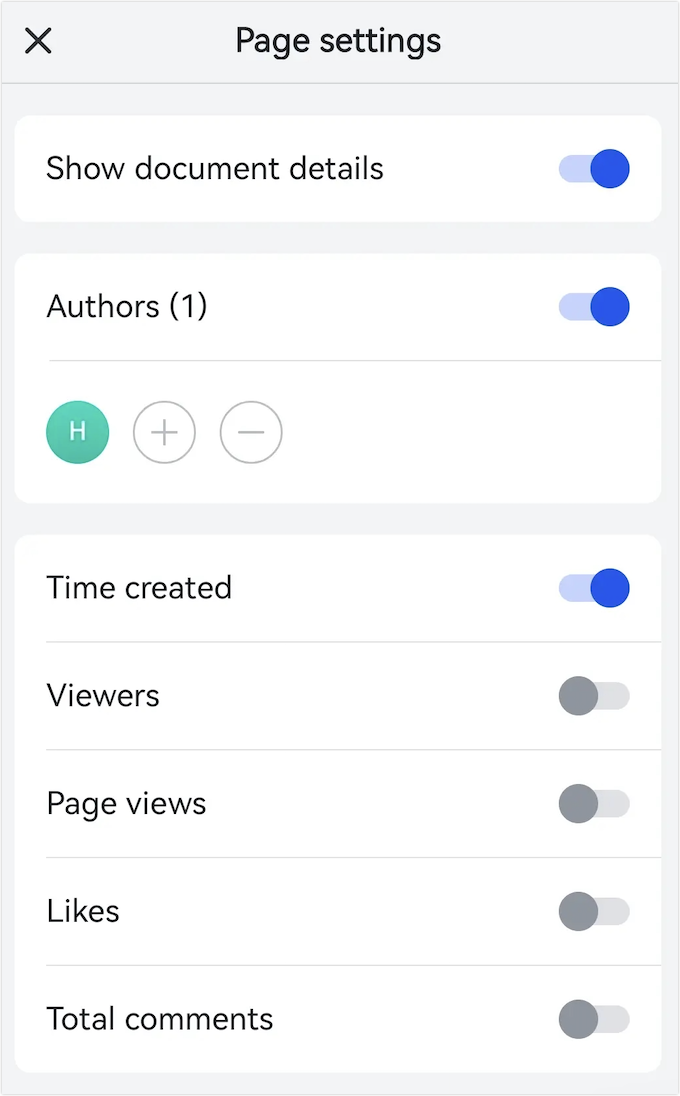Click the green H author avatar
The height and width of the screenshot is (1096, 680).
[x=77, y=432]
